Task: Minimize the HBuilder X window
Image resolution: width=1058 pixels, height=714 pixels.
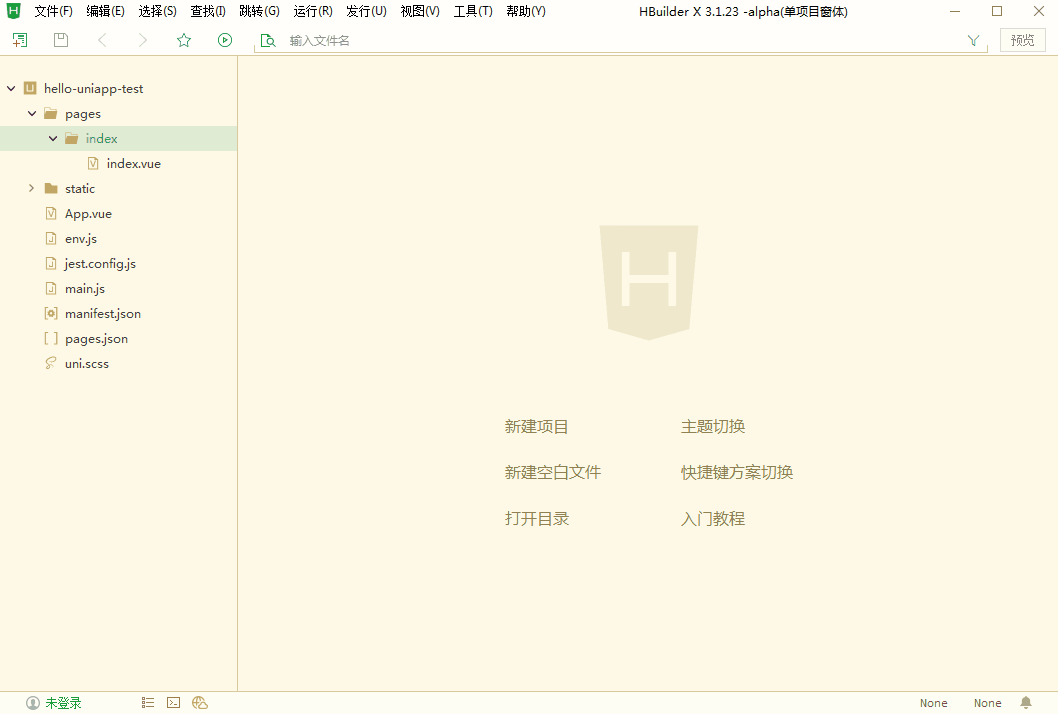Action: tap(955, 11)
